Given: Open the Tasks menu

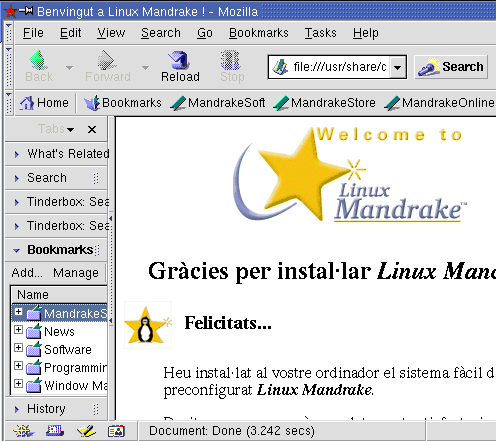Looking at the screenshot, I should point(320,33).
